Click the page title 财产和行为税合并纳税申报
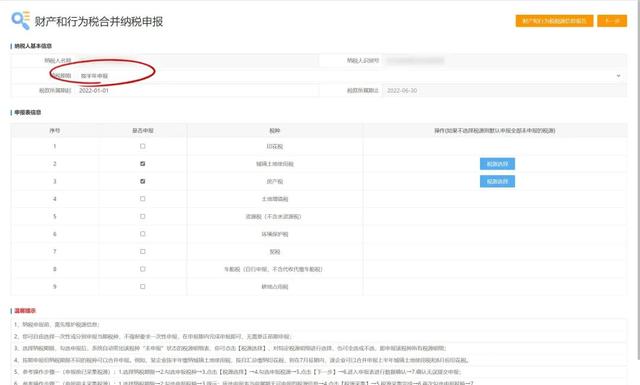Image resolution: width=640 pixels, height=385 pixels. (99, 21)
